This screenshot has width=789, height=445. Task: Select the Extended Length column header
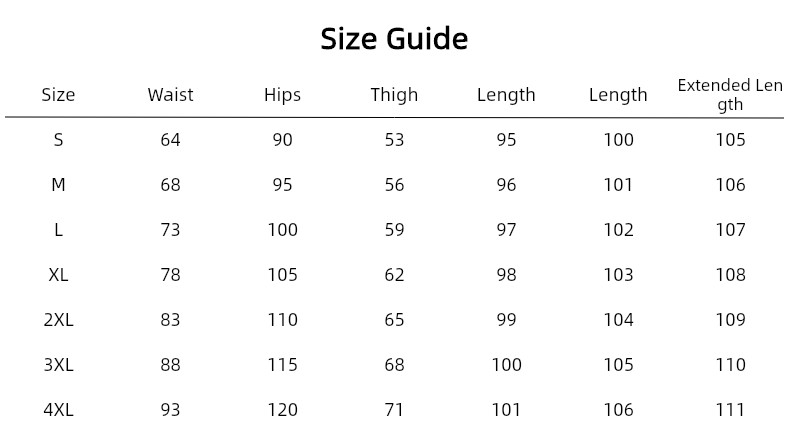(x=730, y=94)
